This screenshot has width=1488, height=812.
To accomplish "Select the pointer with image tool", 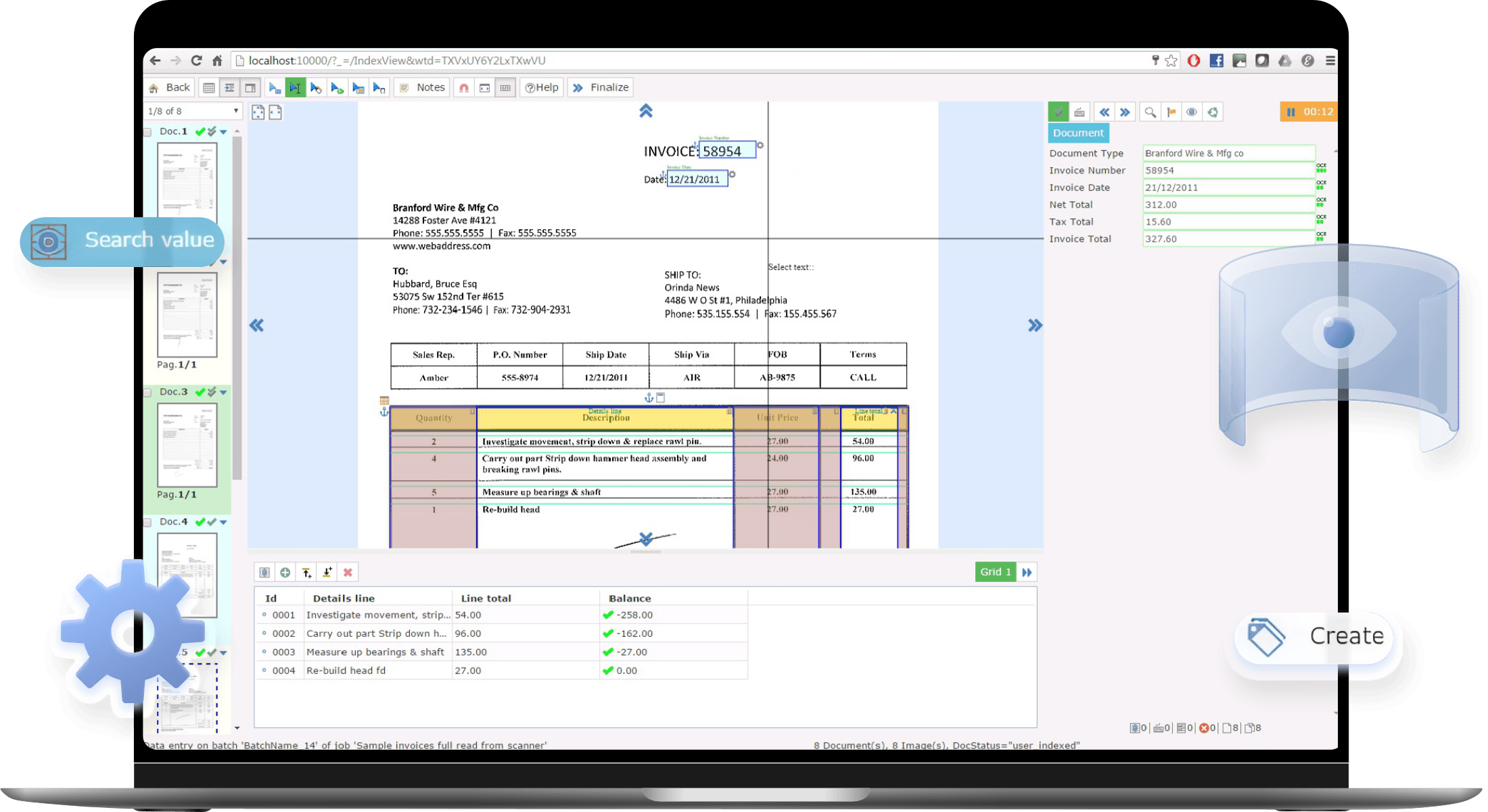I will coord(358,88).
